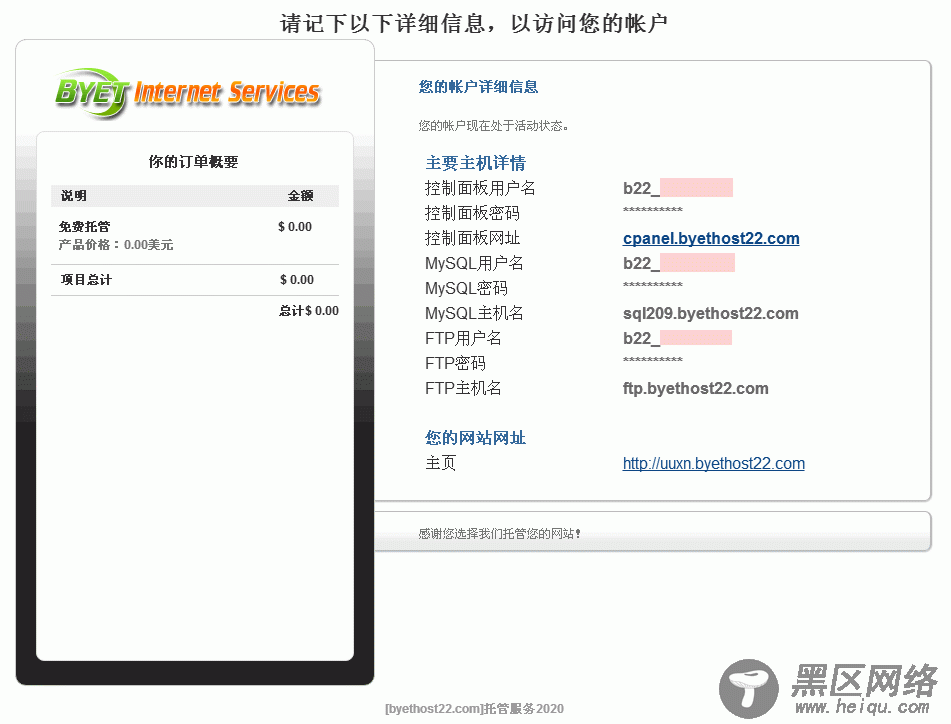This screenshot has height=724, width=951.
Task: Click the control panel username value b22_
Action: click(677, 188)
